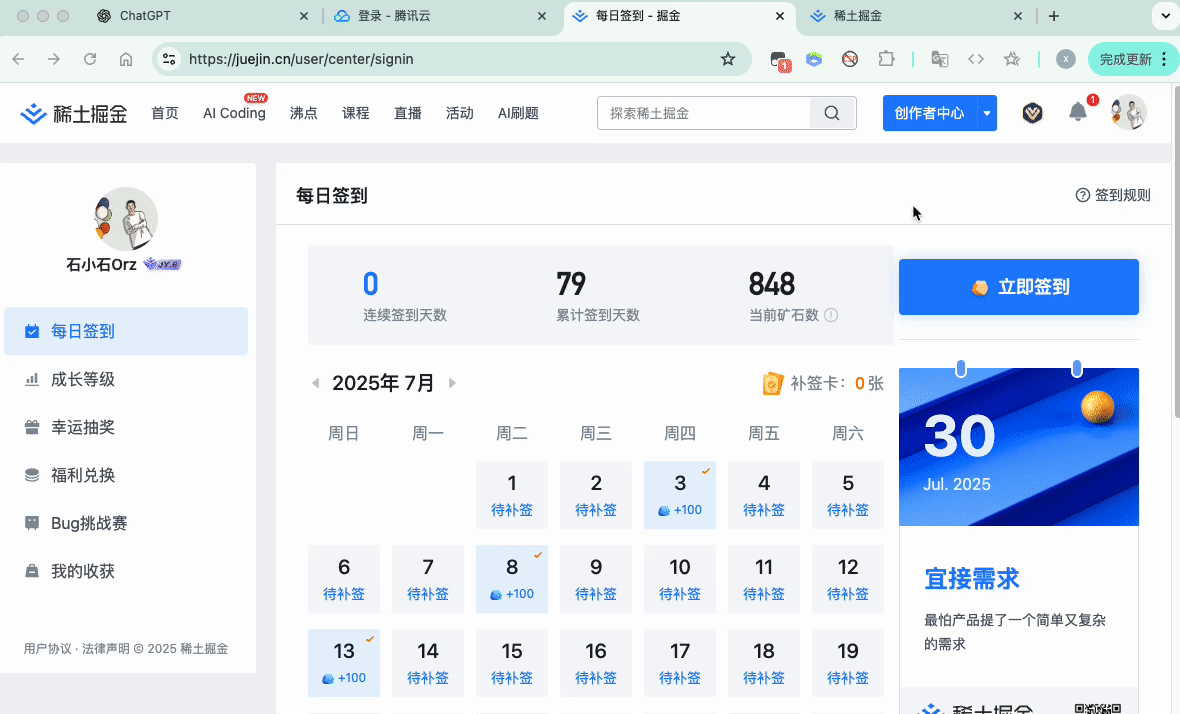
Task: Select 每日签到 in sidebar
Action: click(x=126, y=331)
